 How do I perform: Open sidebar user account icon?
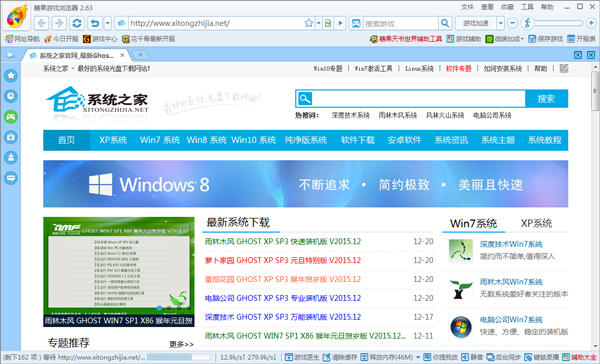point(11,157)
